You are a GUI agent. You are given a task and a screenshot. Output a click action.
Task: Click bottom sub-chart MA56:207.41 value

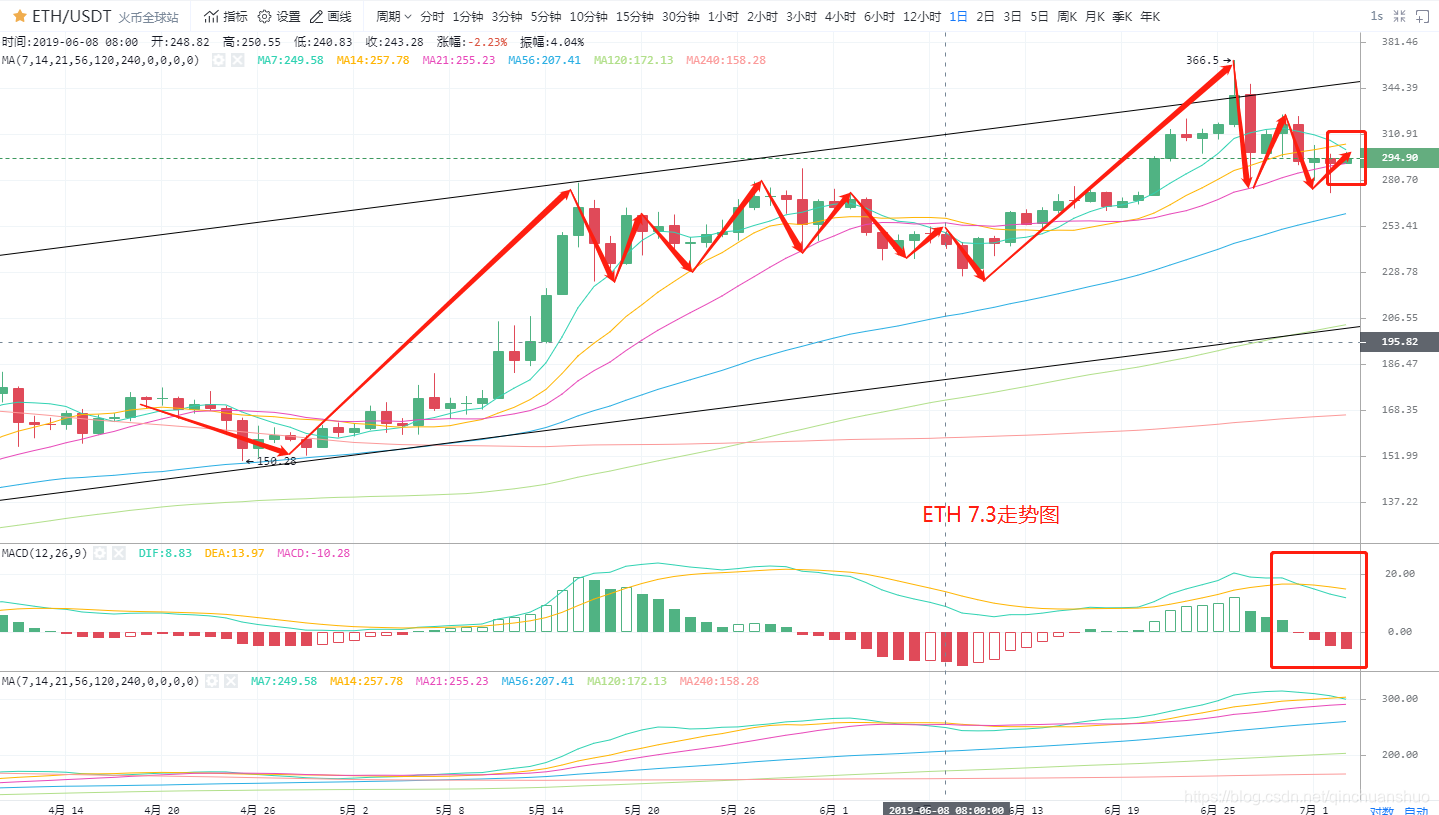pos(538,681)
